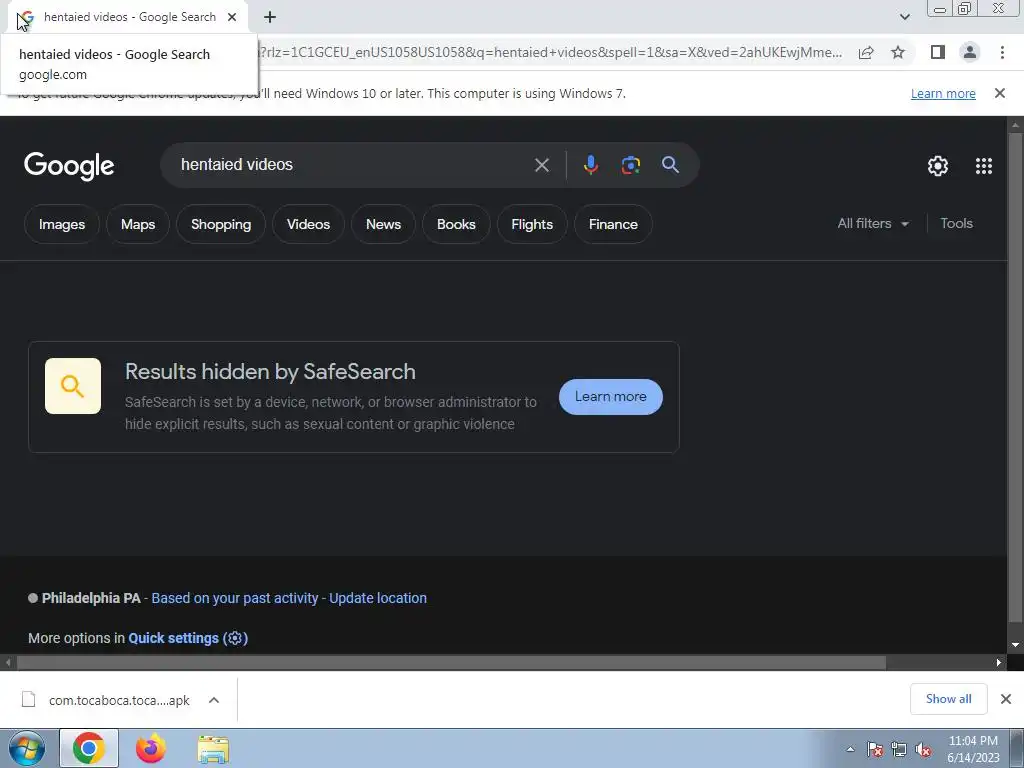The height and width of the screenshot is (768, 1024).
Task: Click the Philadelphia PA location text
Action: click(x=91, y=598)
